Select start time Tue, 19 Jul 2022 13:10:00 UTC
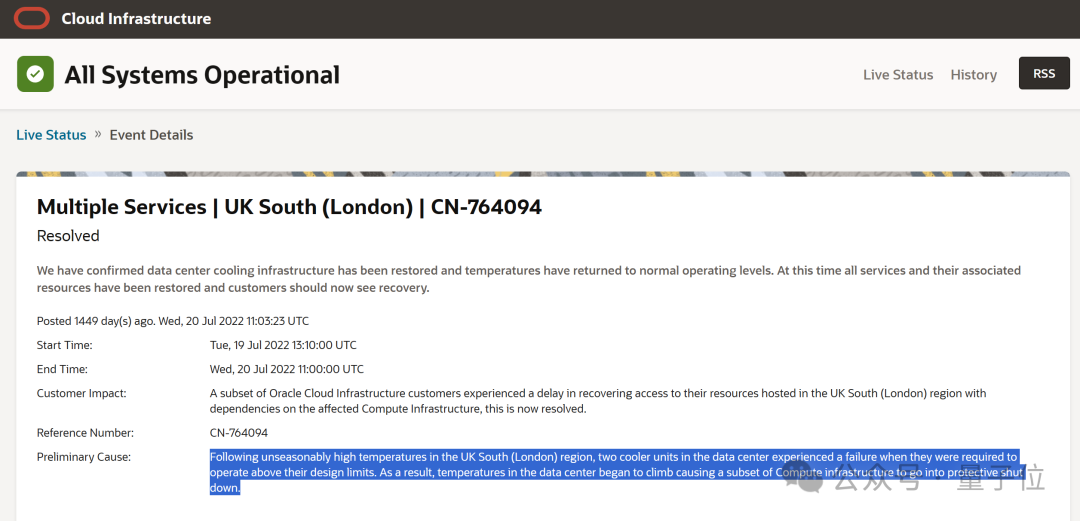Image resolution: width=1080 pixels, height=521 pixels. [x=283, y=345]
